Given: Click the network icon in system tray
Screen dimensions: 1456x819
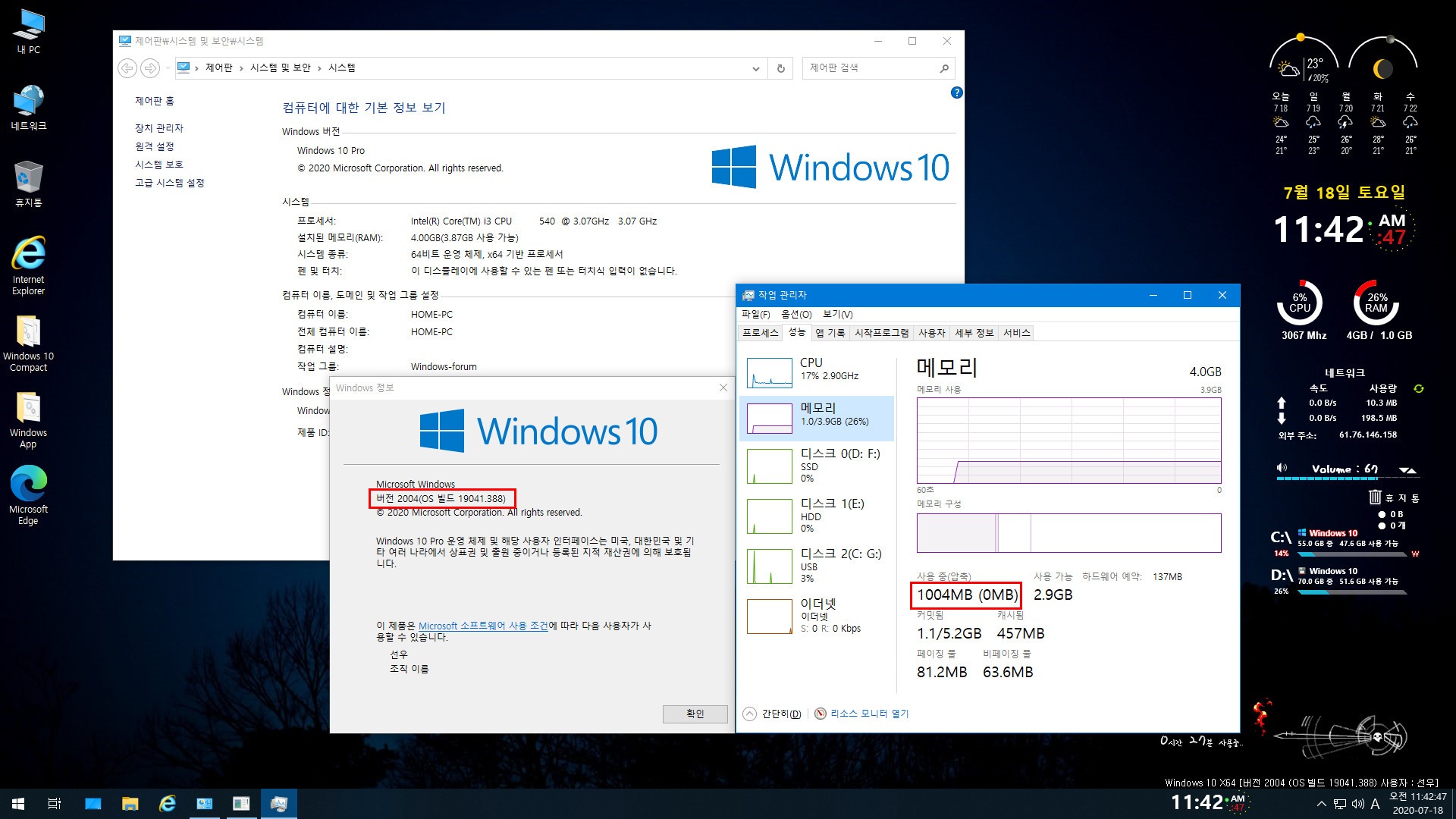Looking at the screenshot, I should pyautogui.click(x=1340, y=804).
